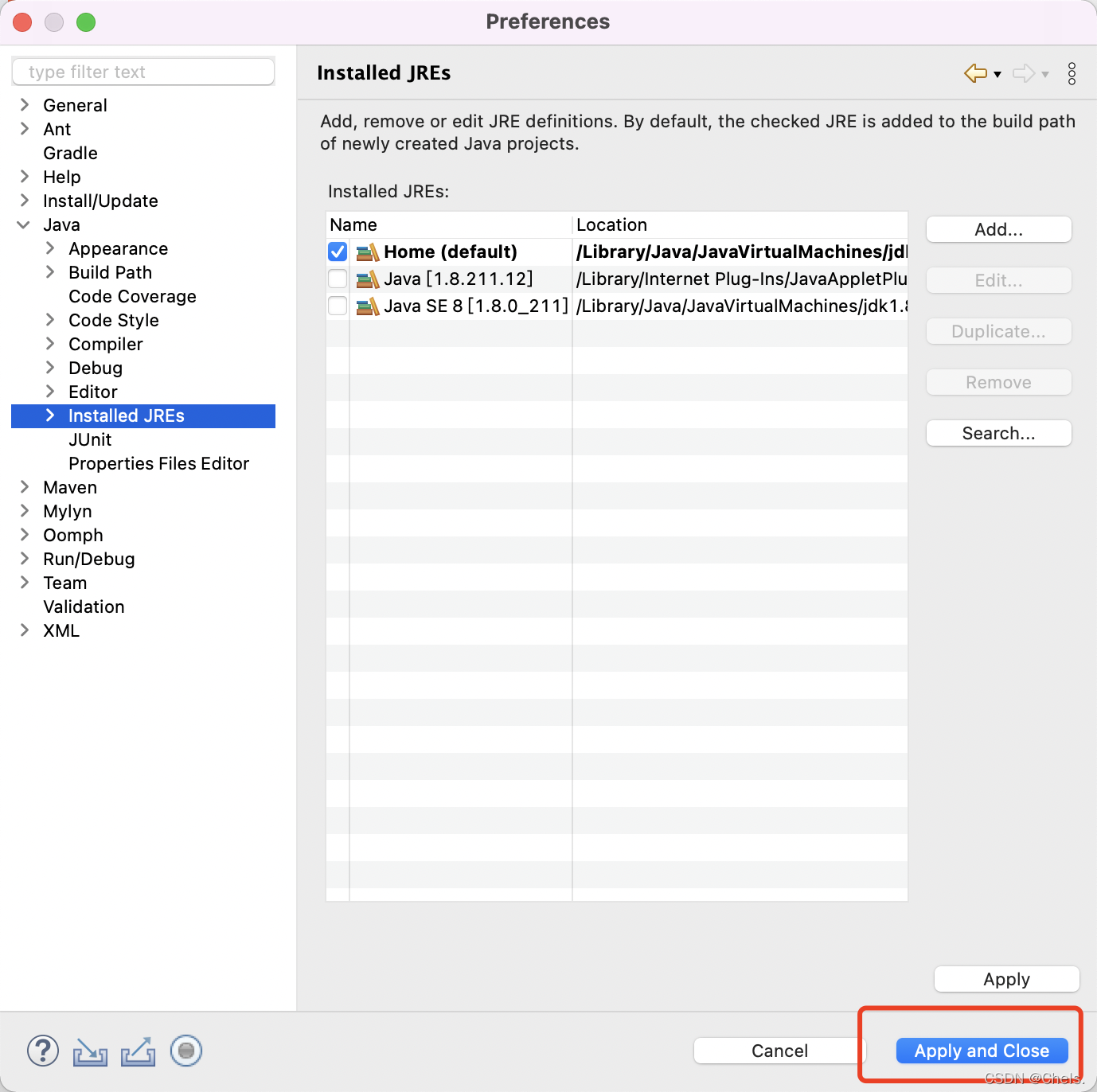The width and height of the screenshot is (1097, 1092).
Task: Click the export preferences icon
Action: pos(138,1051)
